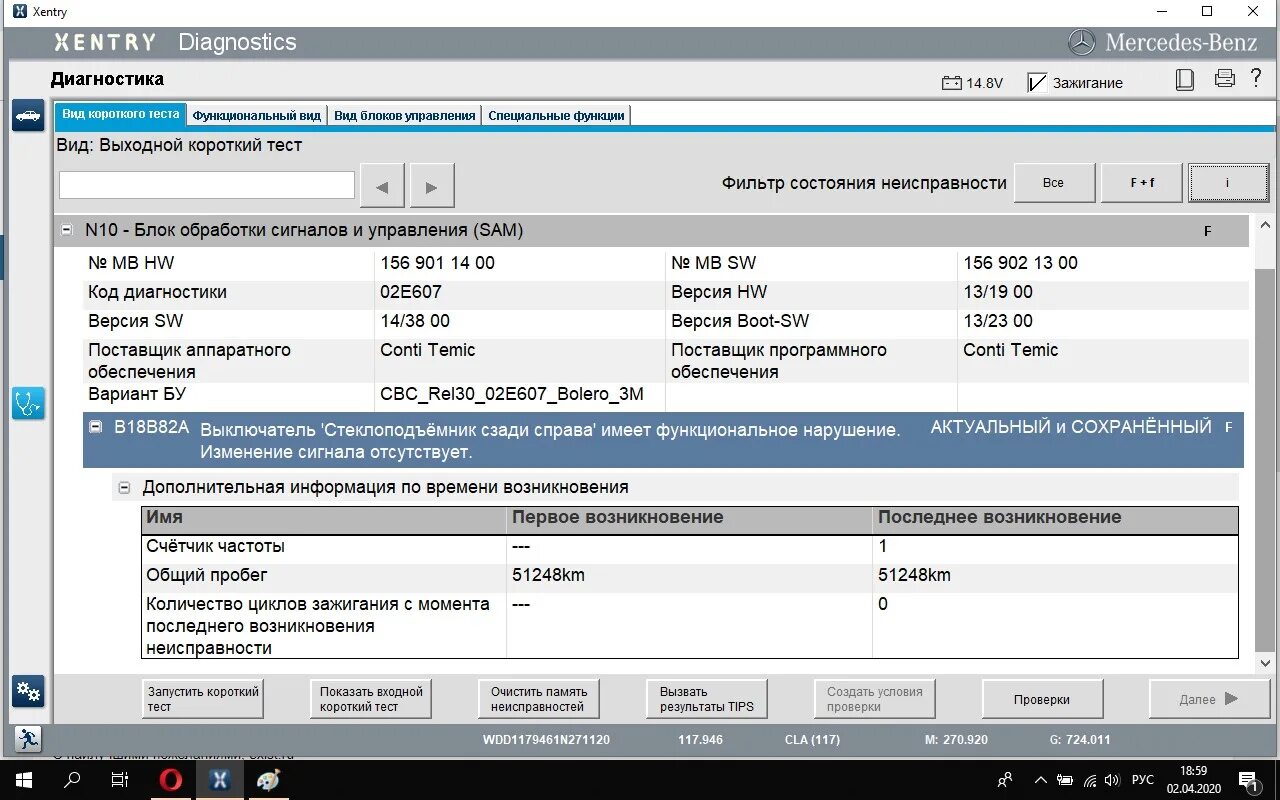Switch to Специальные функции tab
1280x800 pixels.
[x=556, y=115]
